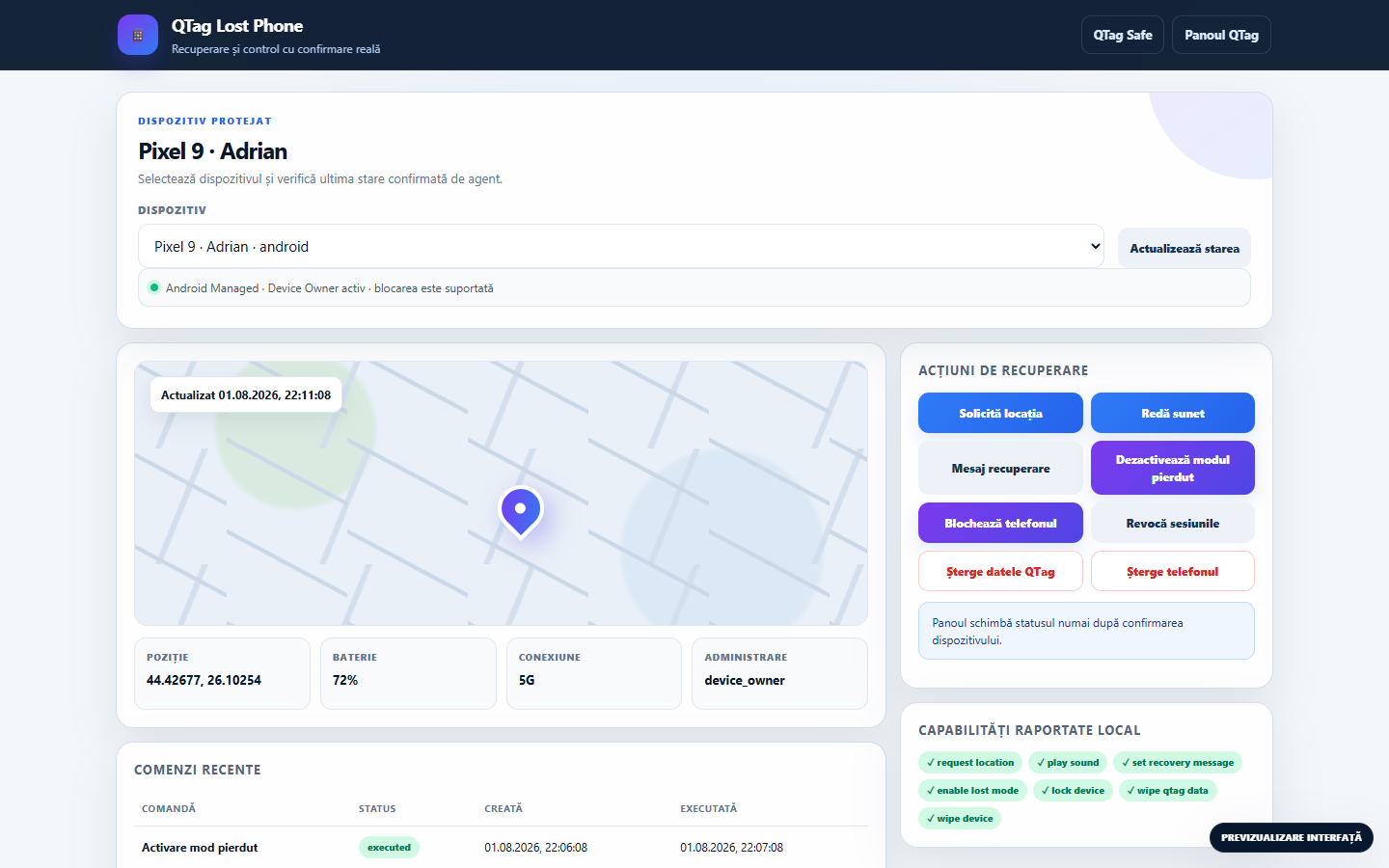Click the lock device capability chip
The image size is (1389, 868).
point(1073,790)
